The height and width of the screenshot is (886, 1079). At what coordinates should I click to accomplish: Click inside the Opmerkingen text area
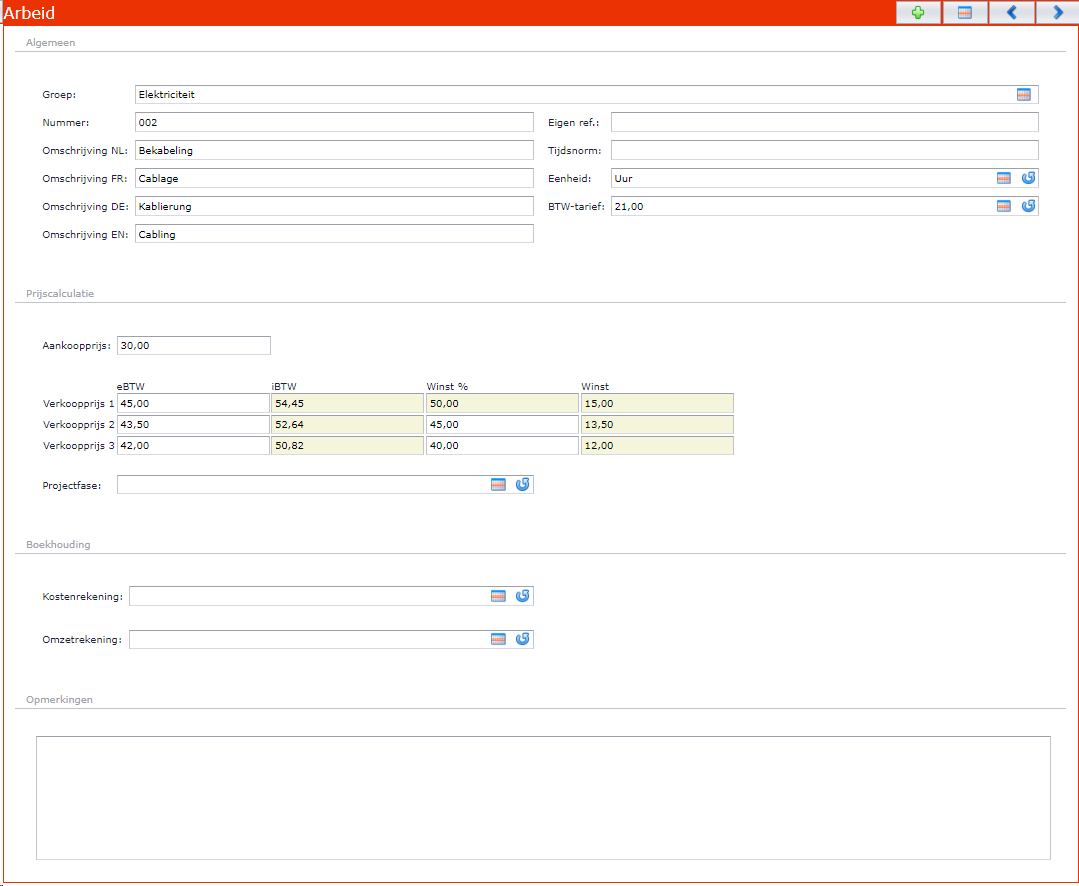click(x=543, y=798)
